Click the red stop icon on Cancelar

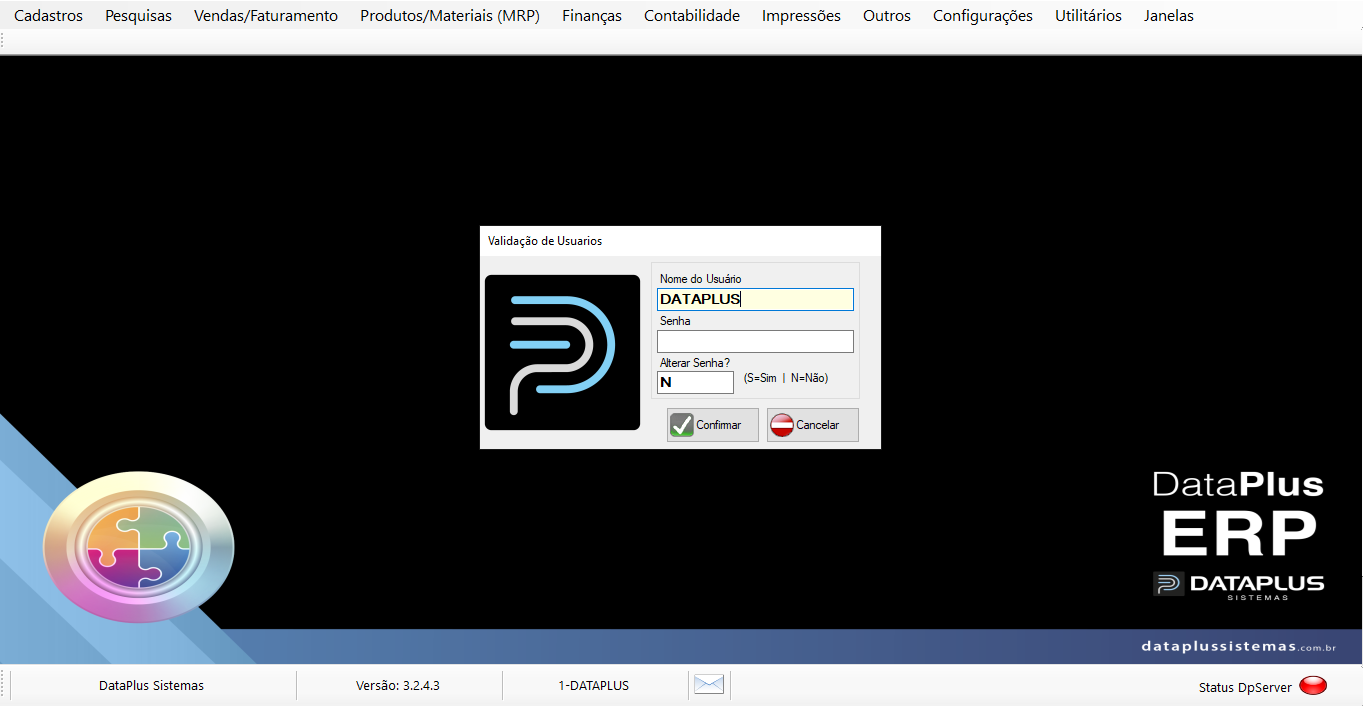782,425
